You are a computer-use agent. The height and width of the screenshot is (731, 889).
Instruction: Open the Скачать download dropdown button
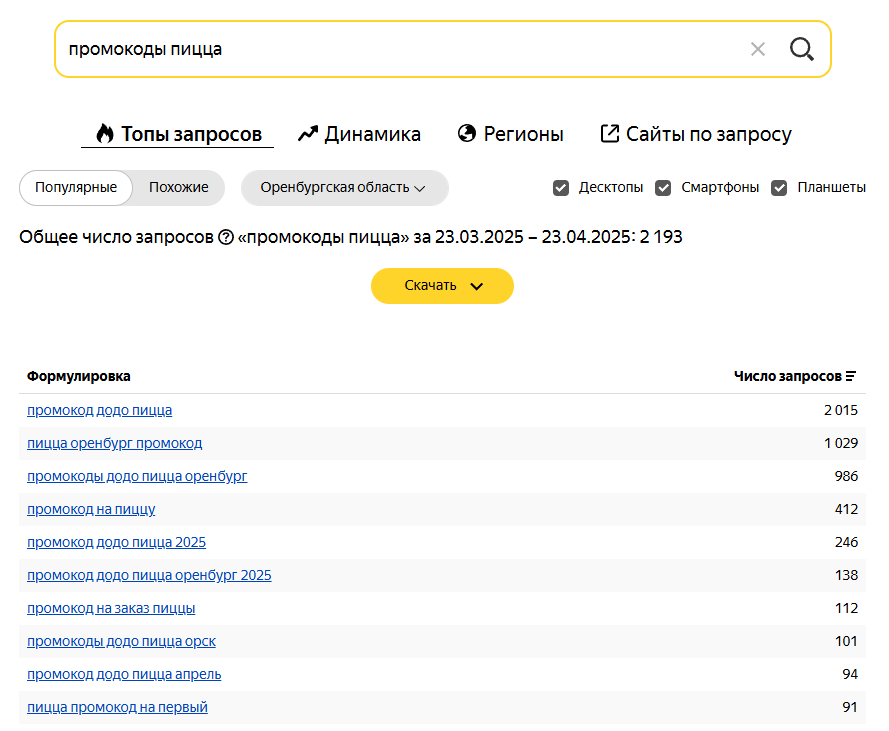click(x=442, y=286)
